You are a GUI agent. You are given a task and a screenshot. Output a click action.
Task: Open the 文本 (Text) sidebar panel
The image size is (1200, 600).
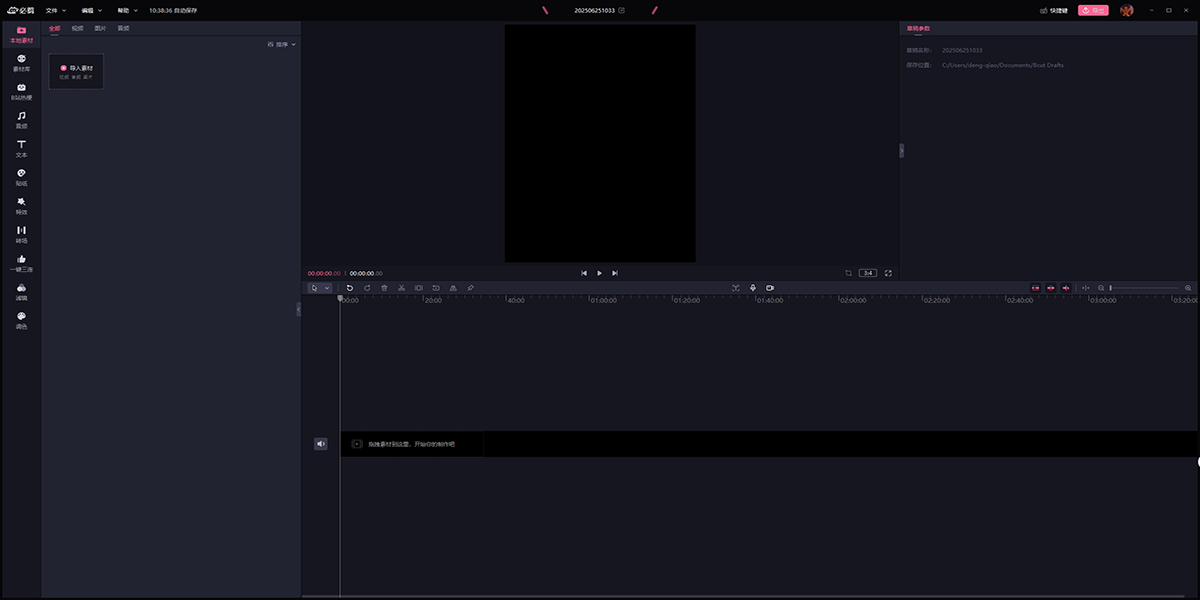(x=21, y=149)
